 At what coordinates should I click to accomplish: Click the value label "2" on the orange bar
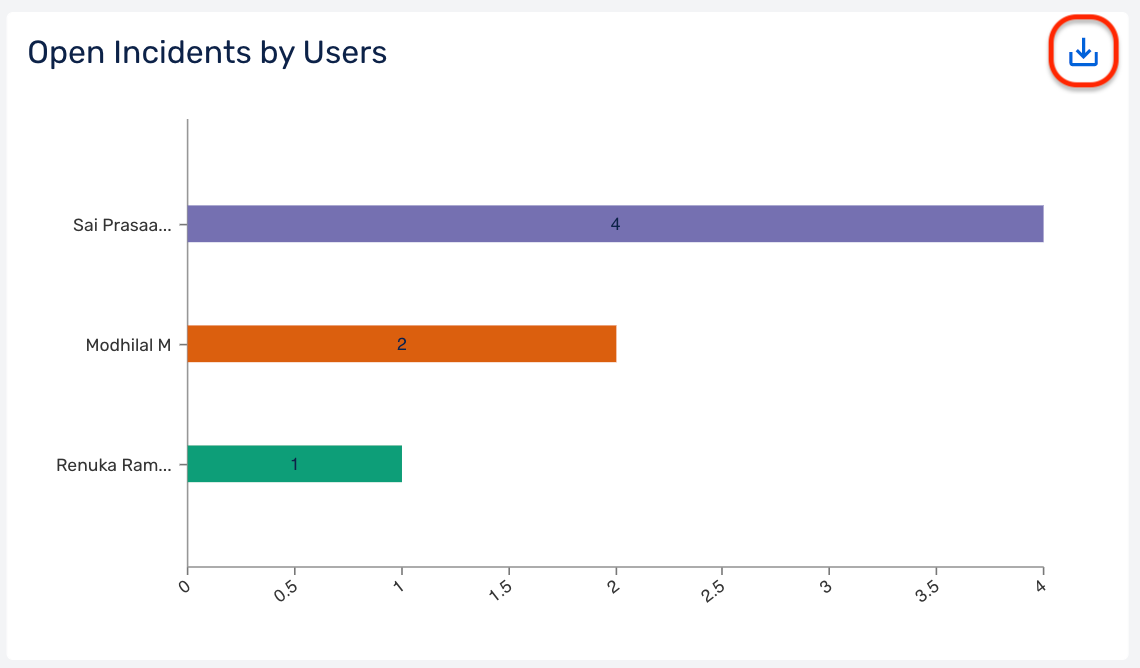click(404, 342)
